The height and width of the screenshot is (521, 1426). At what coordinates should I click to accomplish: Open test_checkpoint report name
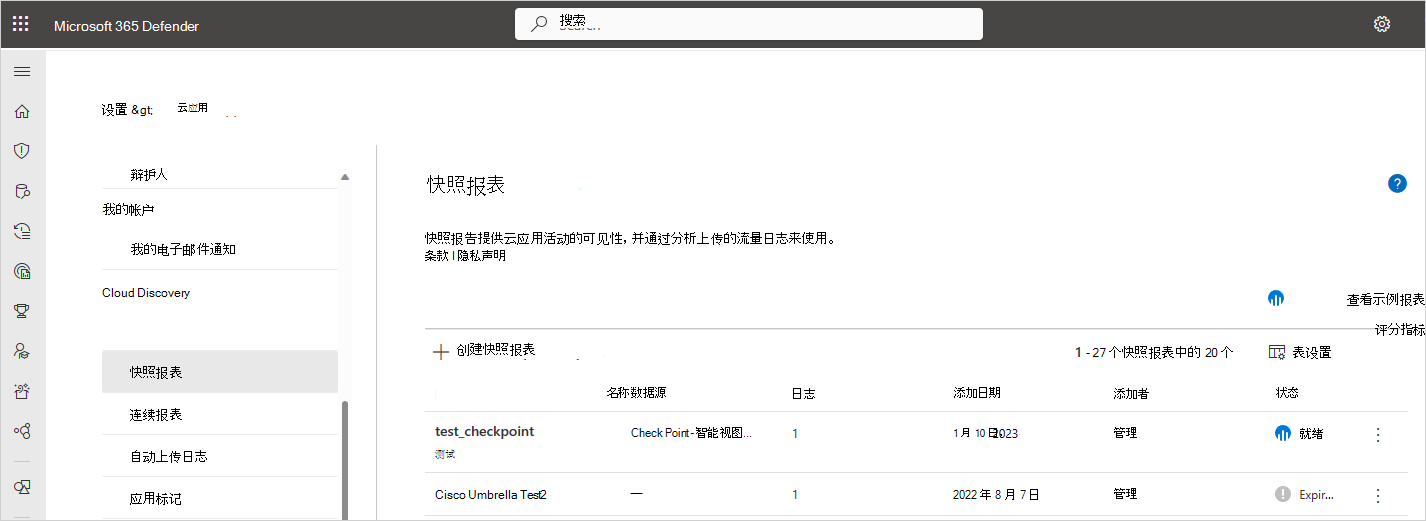click(x=484, y=432)
